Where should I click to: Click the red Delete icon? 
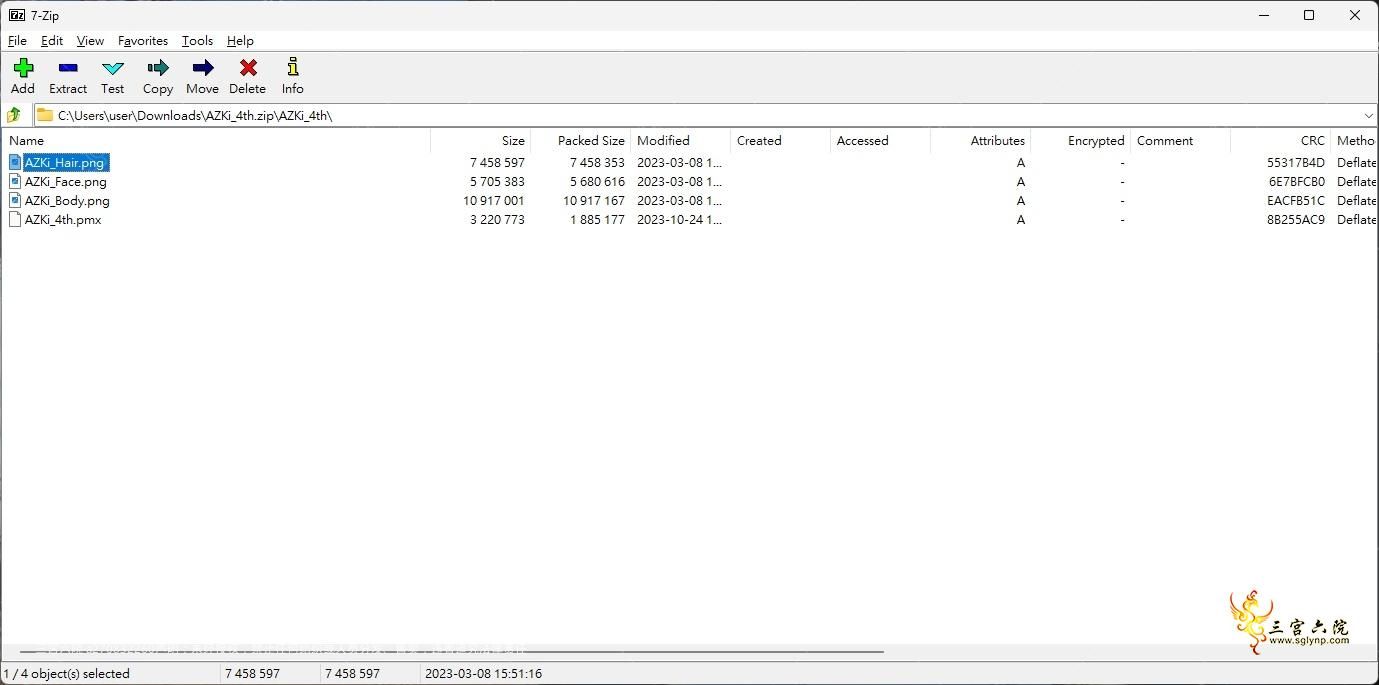[x=248, y=68]
